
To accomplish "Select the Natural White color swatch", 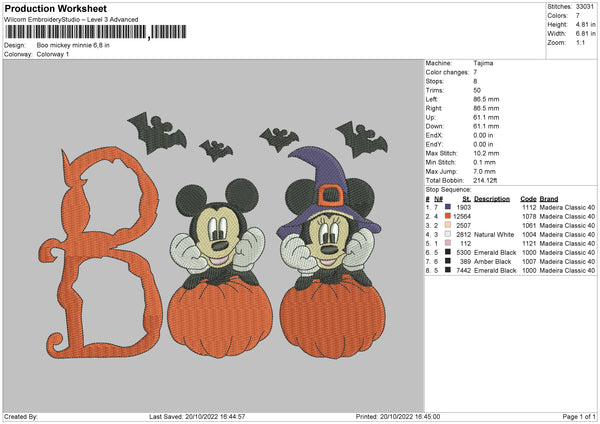I will click(x=447, y=234).
